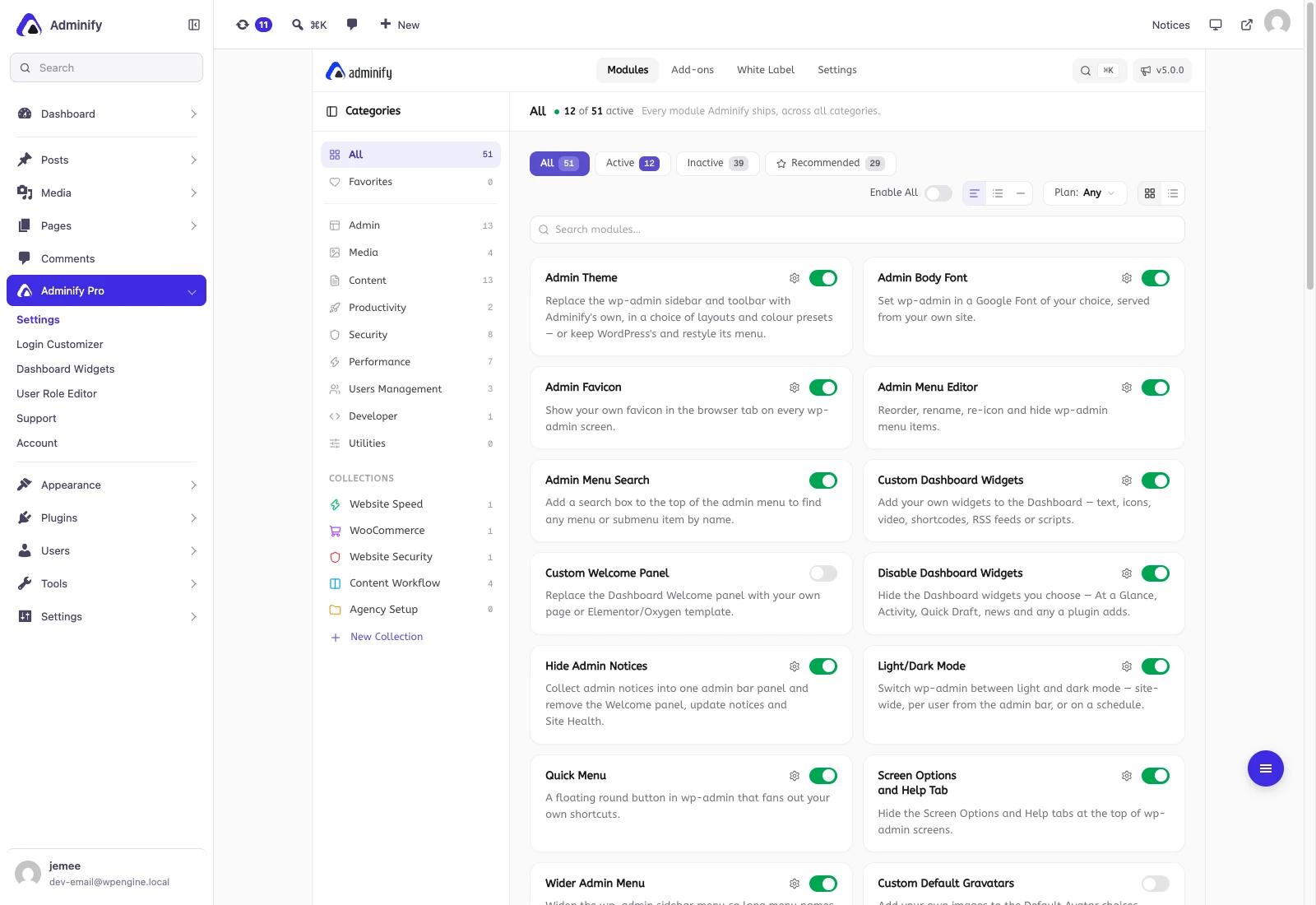Select minimal density dash icon
Viewport: 1316px width, 905px height.
1021,193
